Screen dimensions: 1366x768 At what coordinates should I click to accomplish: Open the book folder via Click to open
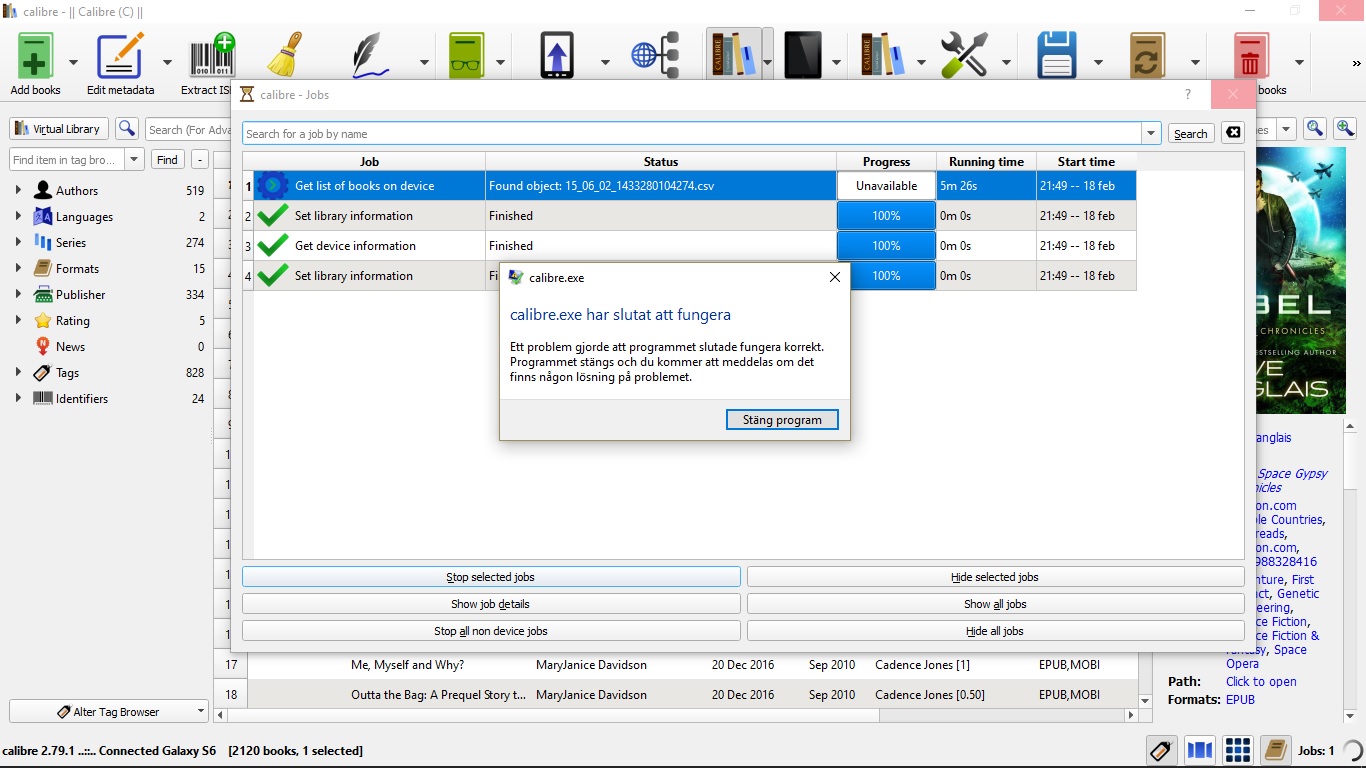(1261, 681)
